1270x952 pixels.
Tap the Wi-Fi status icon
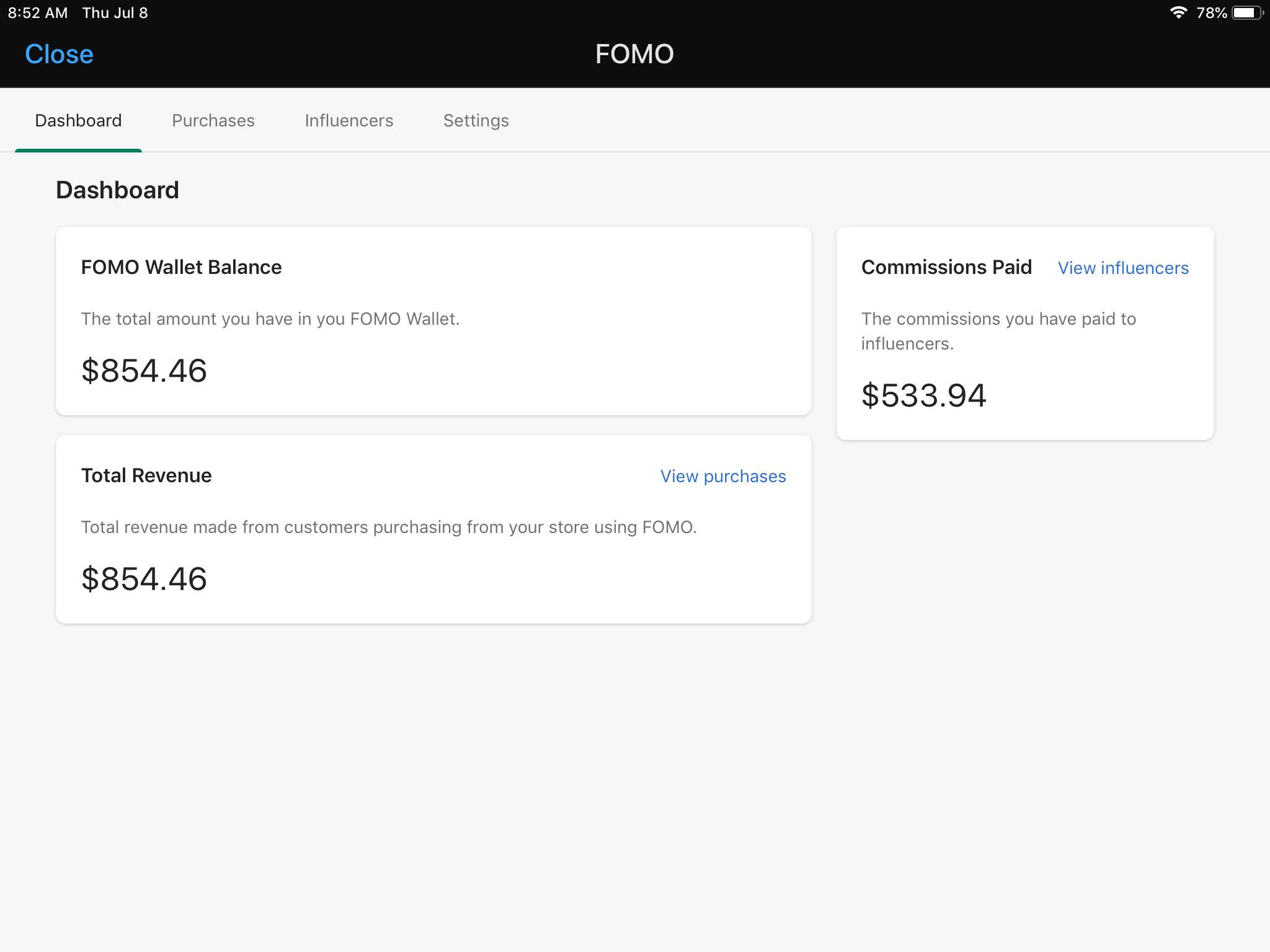pyautogui.click(x=1178, y=12)
